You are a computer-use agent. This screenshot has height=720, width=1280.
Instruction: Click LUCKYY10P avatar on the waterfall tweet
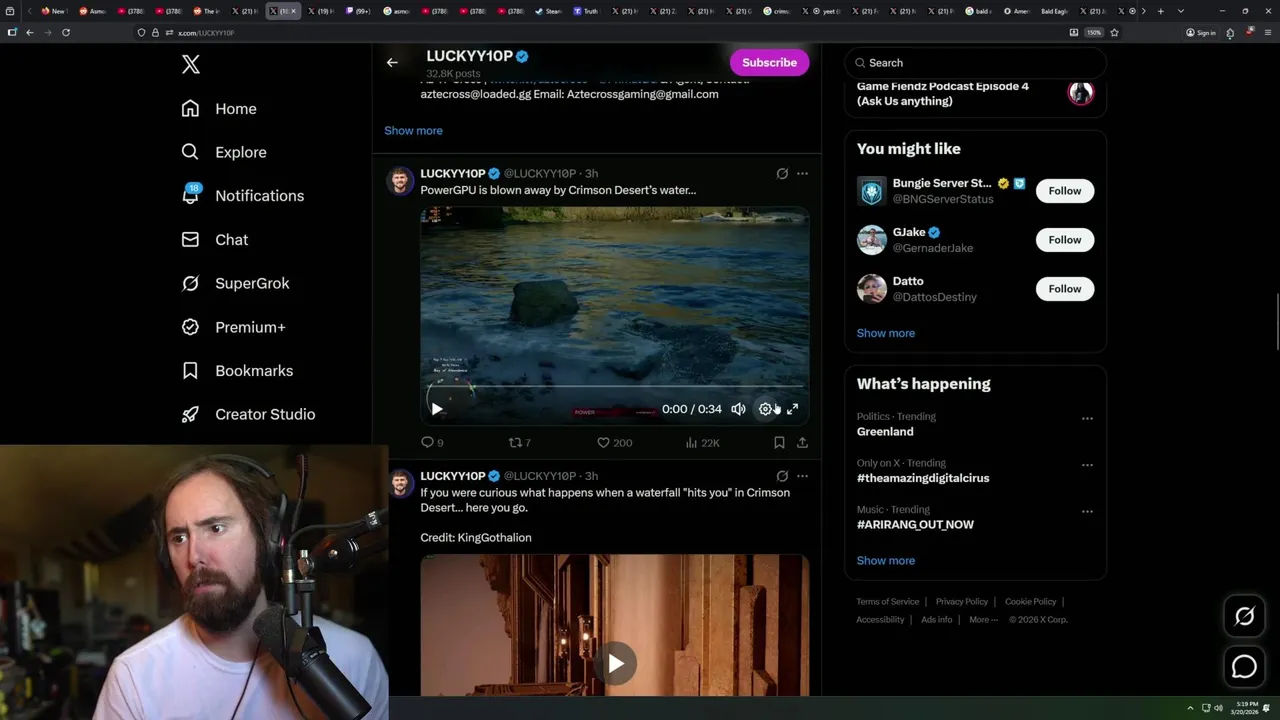pyautogui.click(x=400, y=484)
